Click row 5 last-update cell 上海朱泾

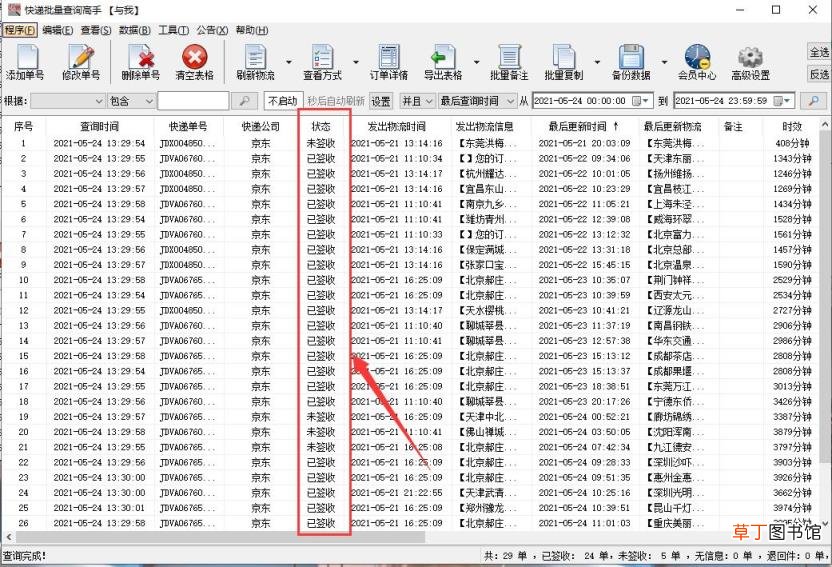point(674,204)
